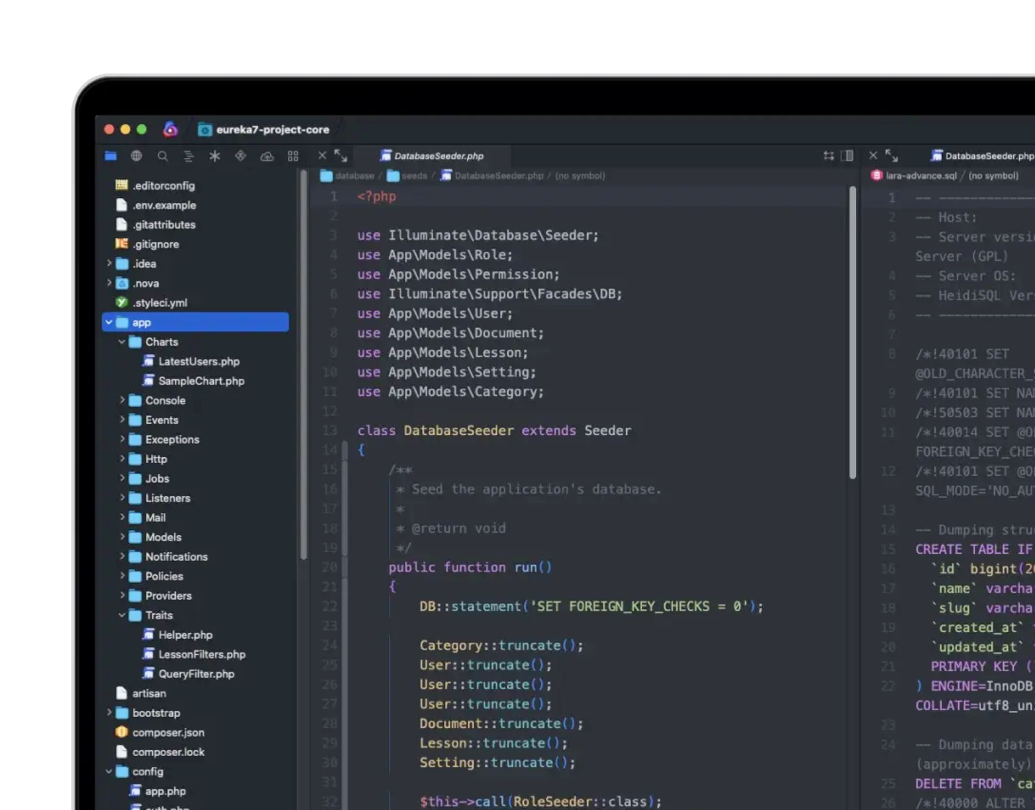This screenshot has height=810, width=1035.
Task: Click the Clips asterisk sidebar icon
Action: (214, 157)
